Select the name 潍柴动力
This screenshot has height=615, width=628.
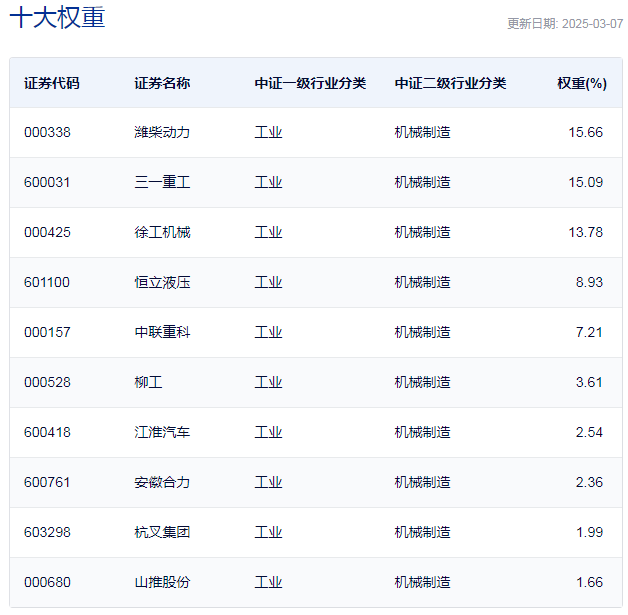(162, 133)
